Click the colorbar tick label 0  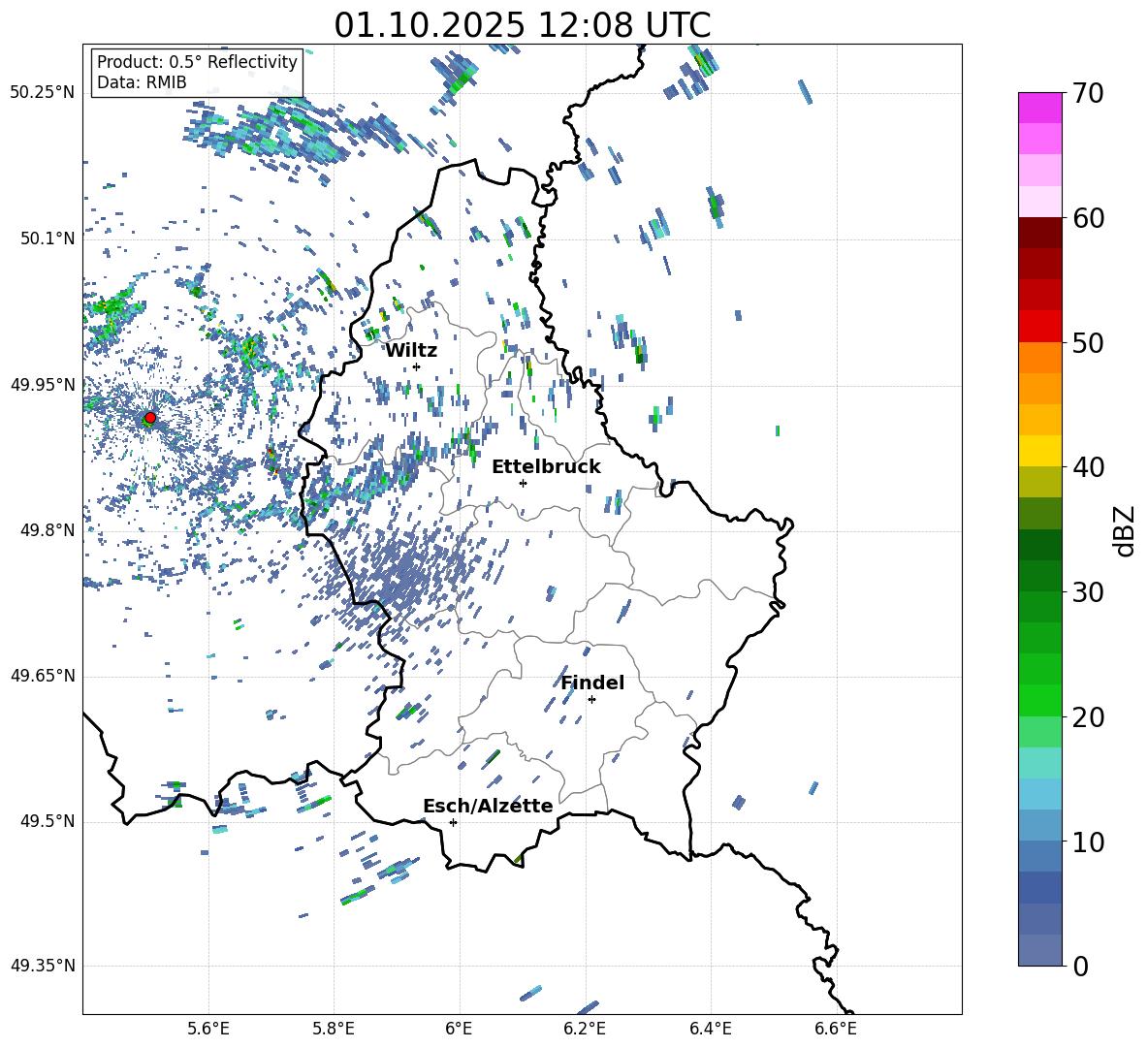(x=1080, y=966)
